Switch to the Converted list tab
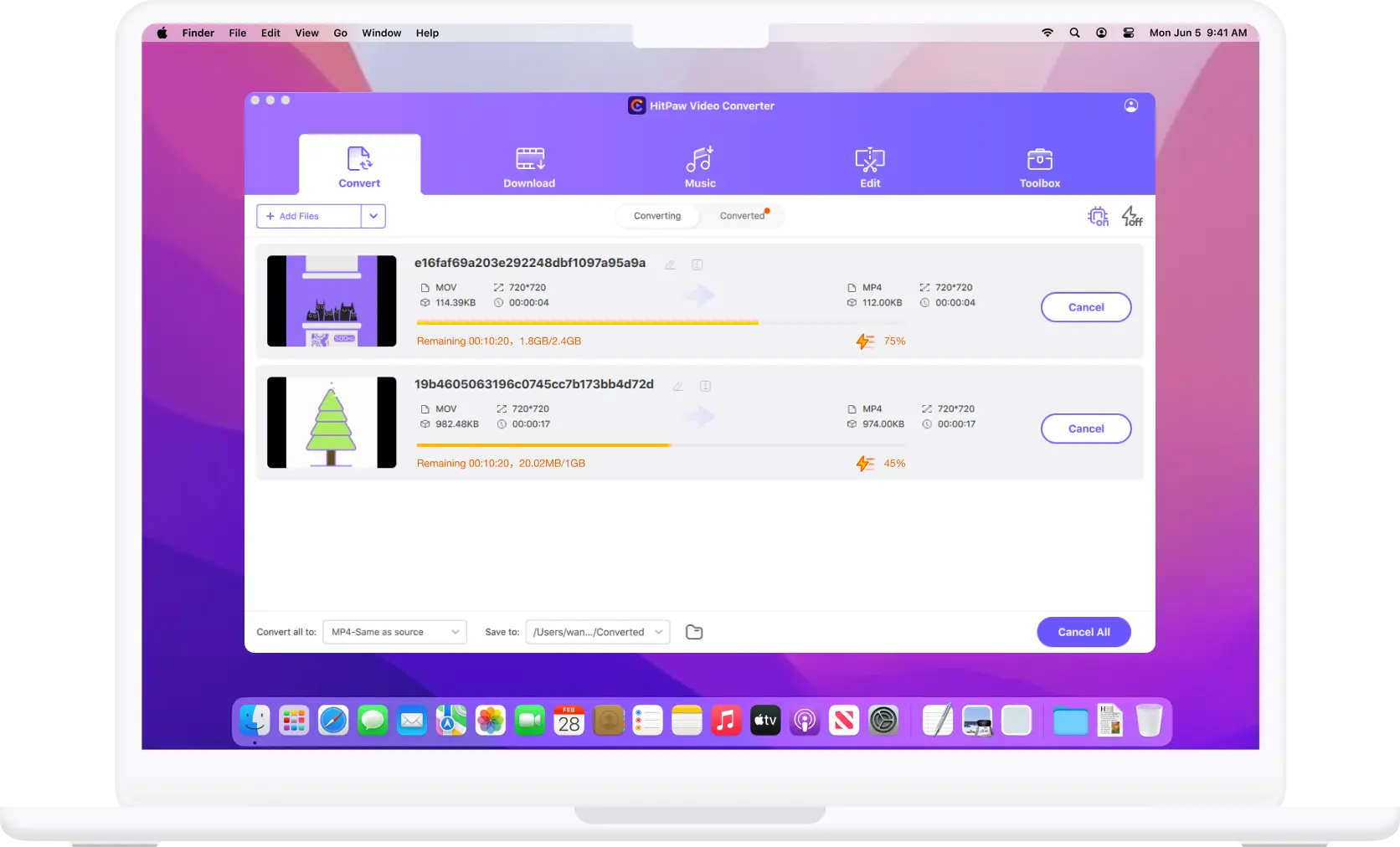Screen dimensions: 1400x847 (743, 216)
